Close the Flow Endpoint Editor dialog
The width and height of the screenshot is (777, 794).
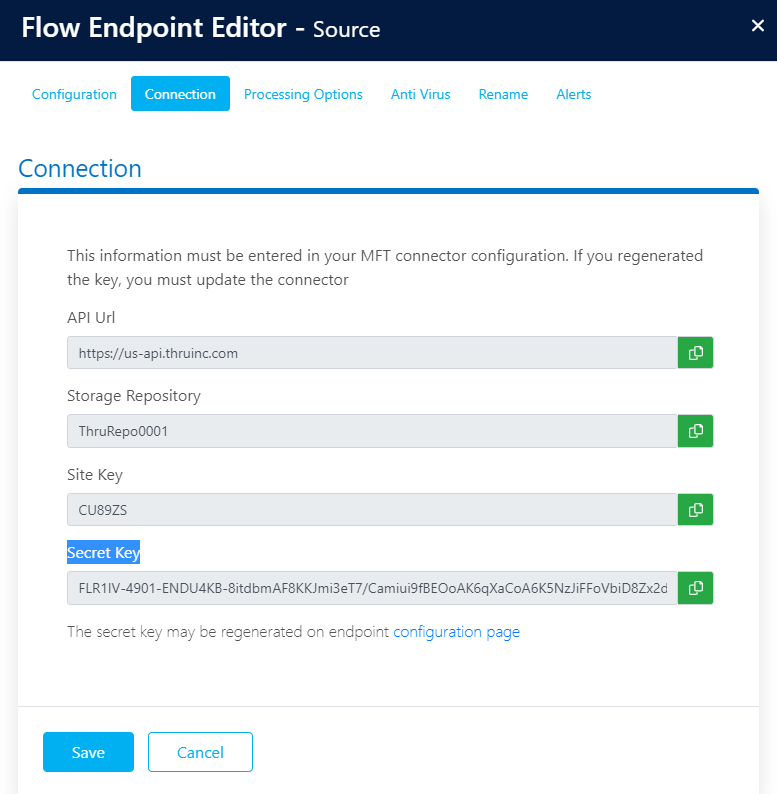pos(757,27)
